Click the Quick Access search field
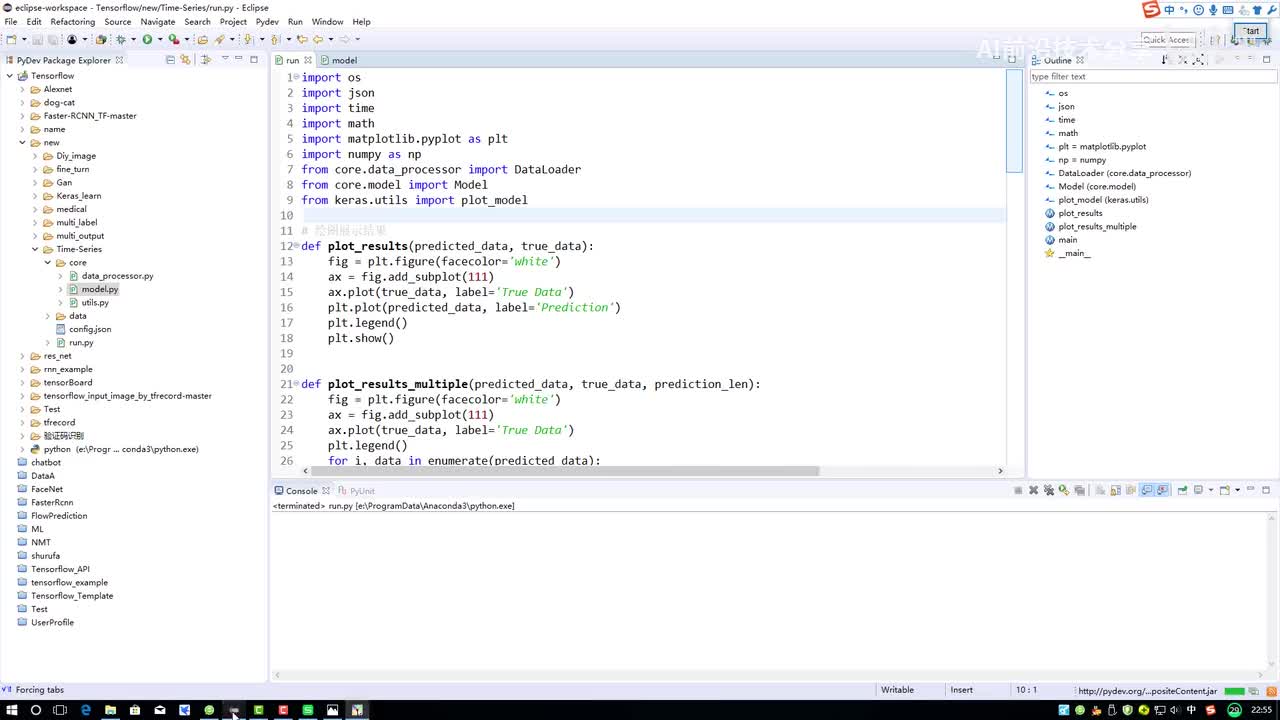The width and height of the screenshot is (1280, 720). [1166, 40]
